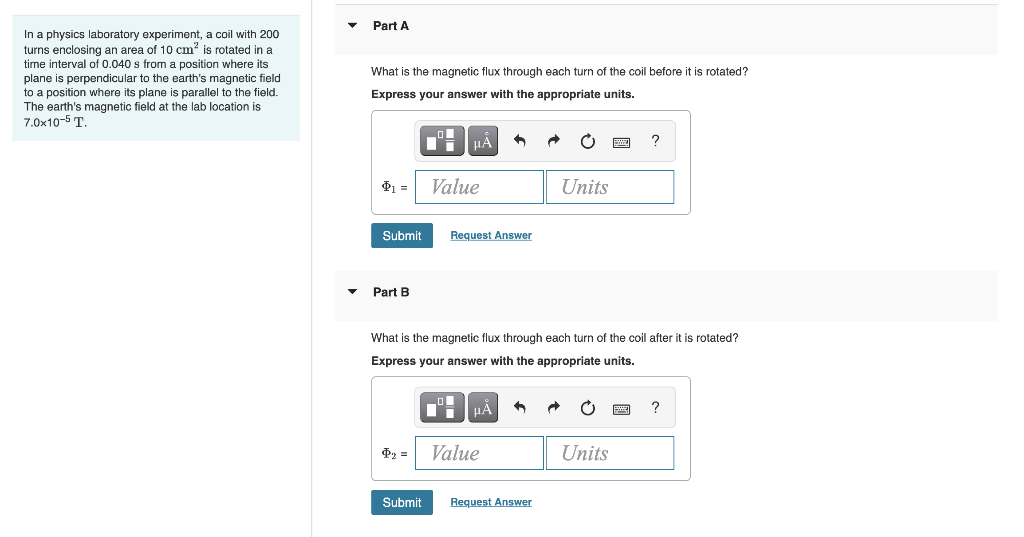Image resolution: width=1024 pixels, height=537 pixels.
Task: Redo entry in Part A toolbar
Action: [554, 141]
